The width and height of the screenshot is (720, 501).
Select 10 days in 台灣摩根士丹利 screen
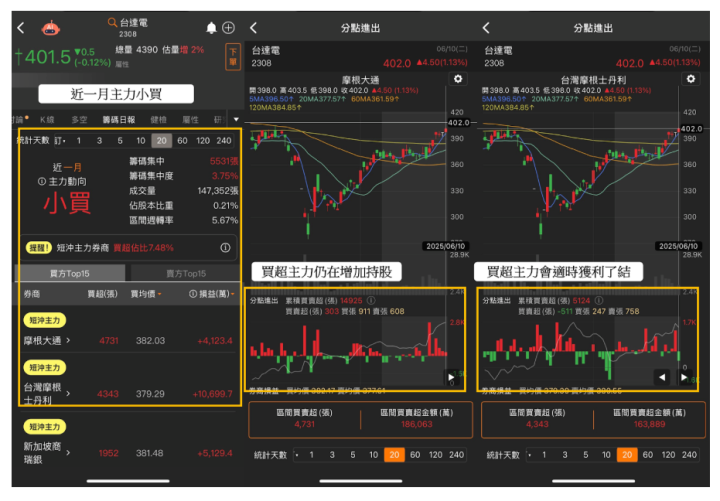[606, 455]
